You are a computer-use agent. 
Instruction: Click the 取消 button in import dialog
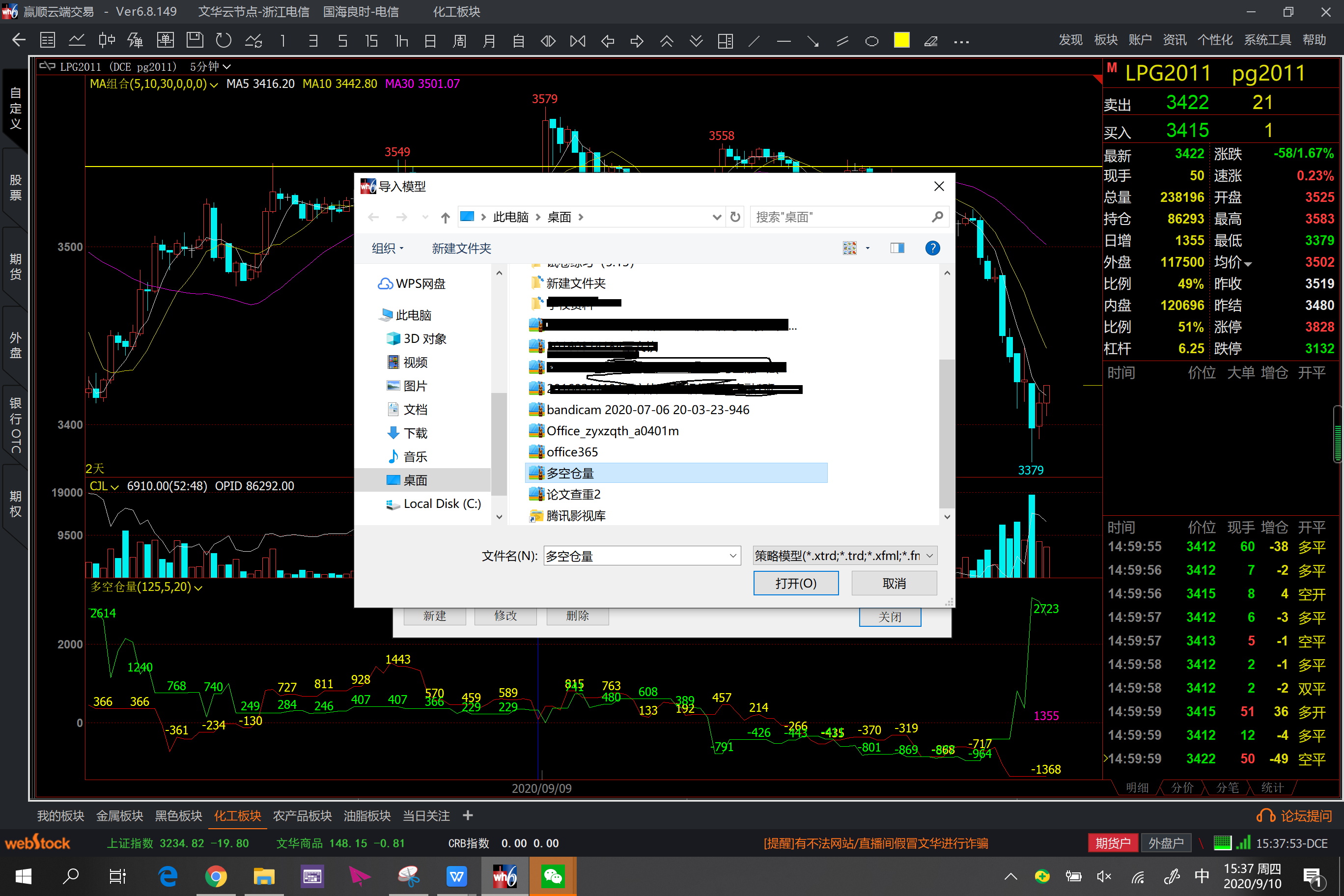(x=895, y=583)
